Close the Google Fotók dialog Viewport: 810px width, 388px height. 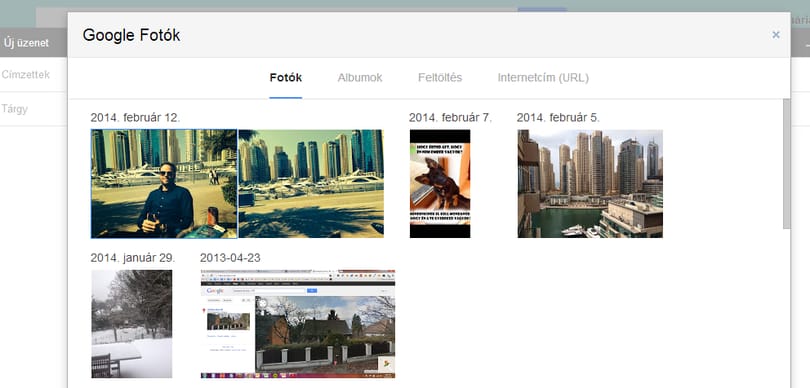point(775,35)
